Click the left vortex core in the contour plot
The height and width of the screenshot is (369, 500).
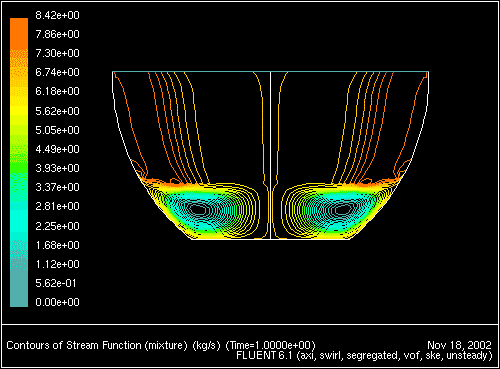[198, 210]
